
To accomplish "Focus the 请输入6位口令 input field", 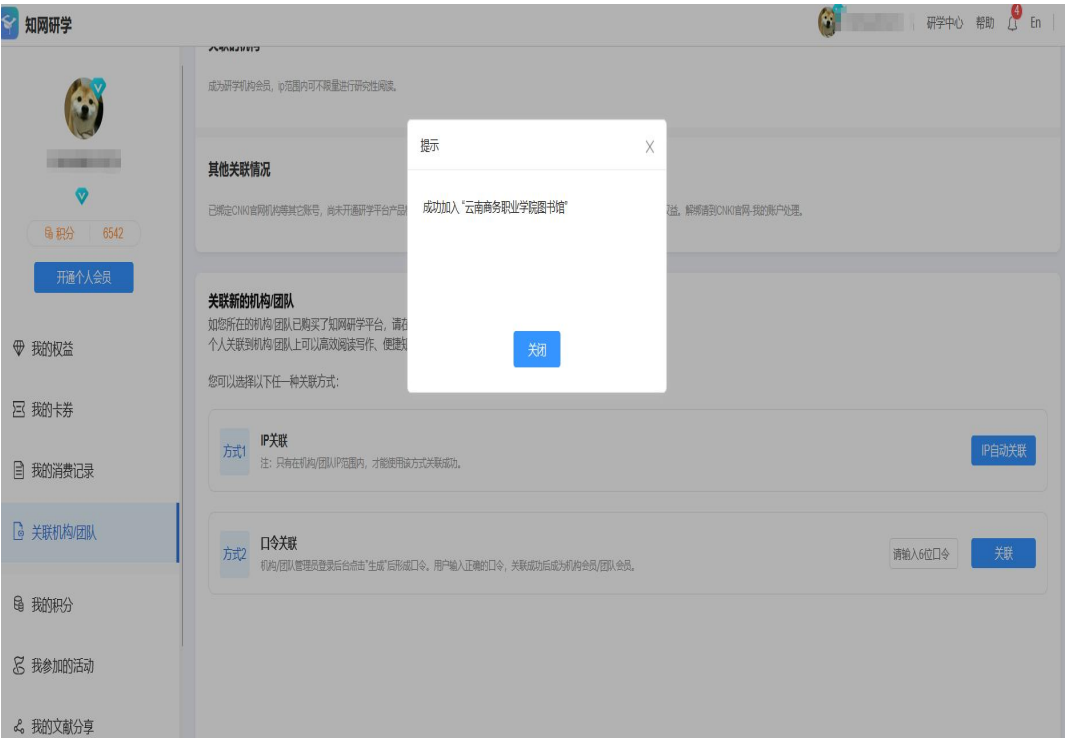I will [923, 554].
